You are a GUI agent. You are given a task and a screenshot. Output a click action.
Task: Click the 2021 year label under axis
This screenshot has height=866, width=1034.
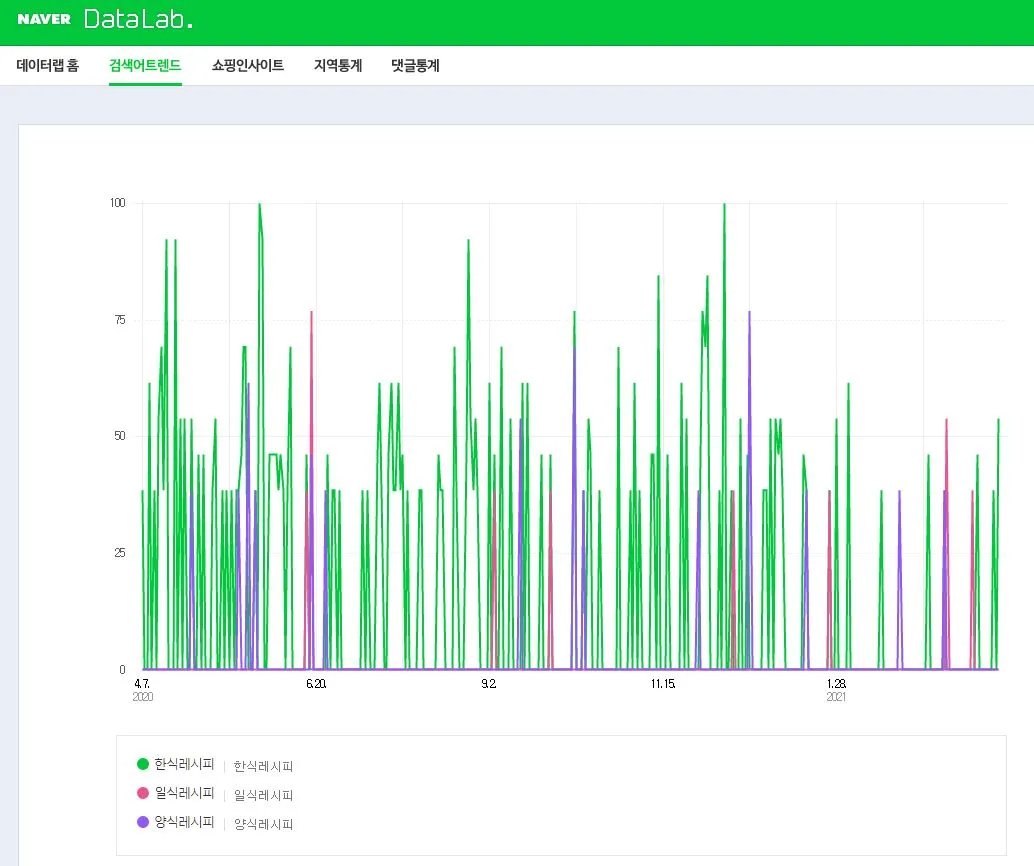coord(836,697)
